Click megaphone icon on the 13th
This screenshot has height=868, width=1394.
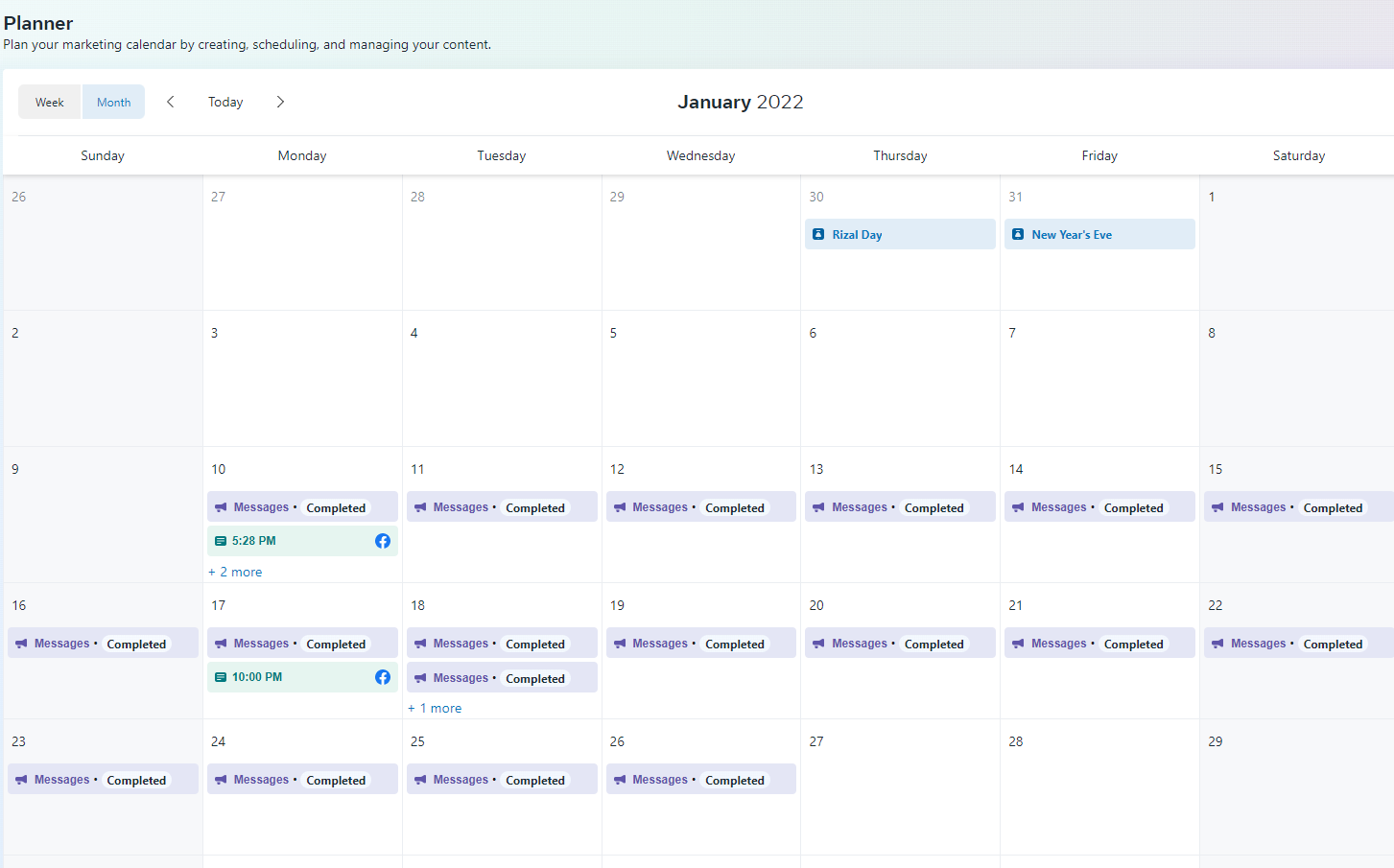coord(818,507)
